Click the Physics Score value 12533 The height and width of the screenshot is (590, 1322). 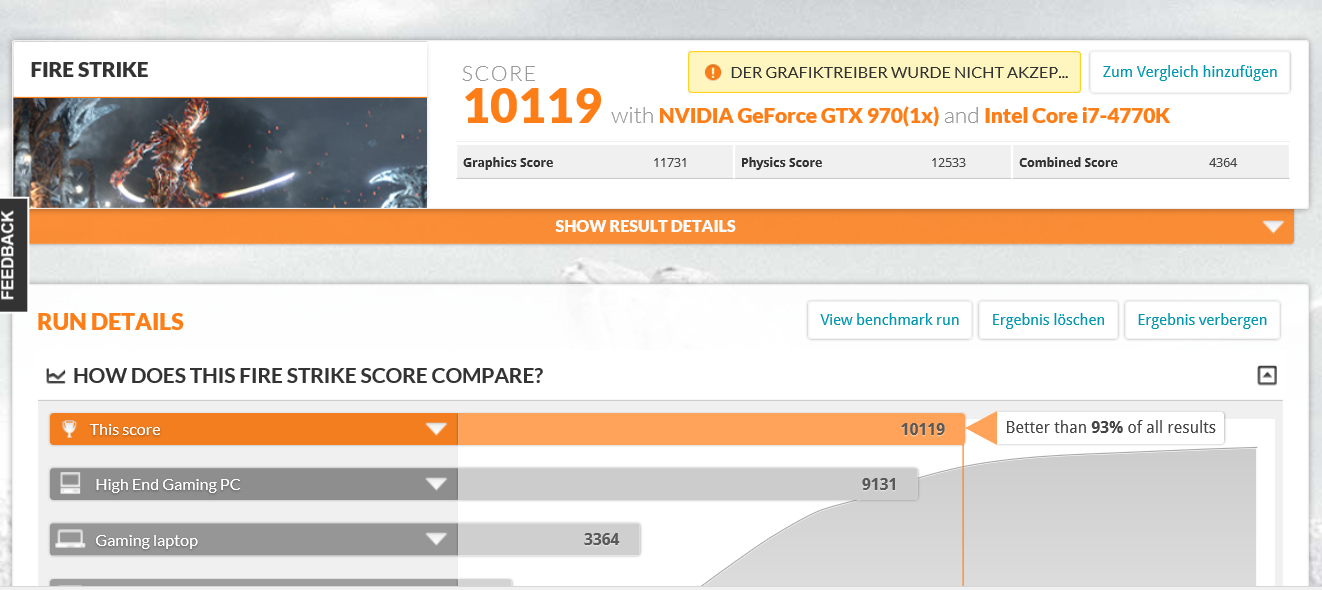pos(948,162)
